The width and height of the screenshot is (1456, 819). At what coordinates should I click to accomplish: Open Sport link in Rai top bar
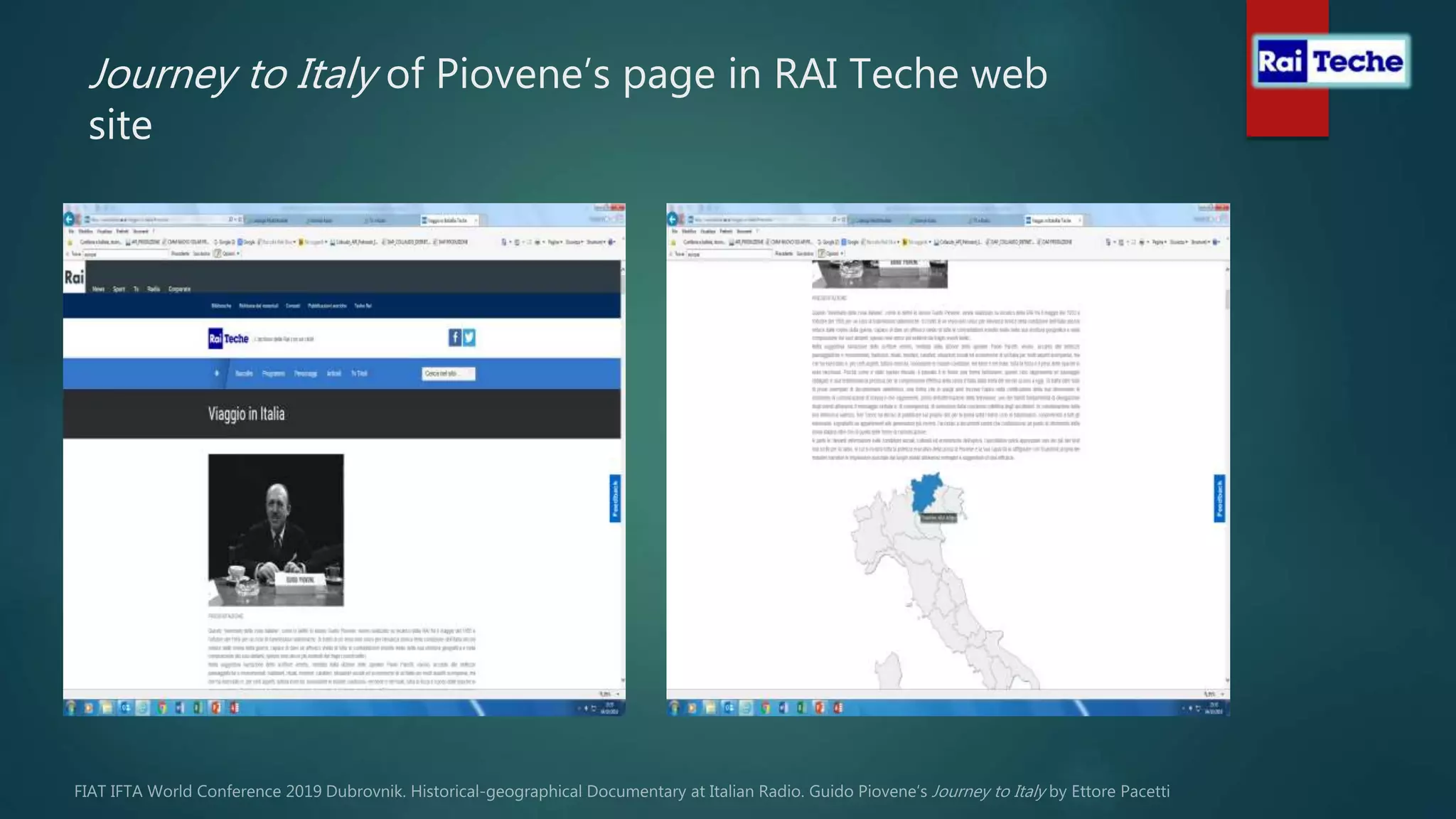[119, 289]
